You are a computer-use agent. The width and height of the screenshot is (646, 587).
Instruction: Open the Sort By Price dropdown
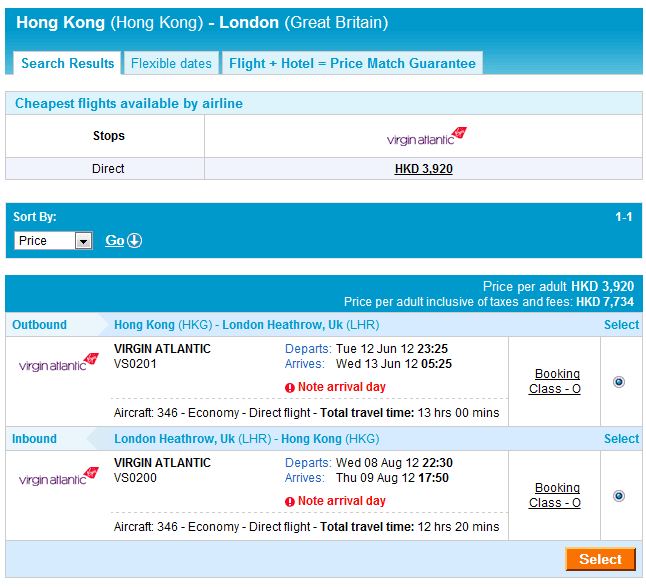pos(55,241)
